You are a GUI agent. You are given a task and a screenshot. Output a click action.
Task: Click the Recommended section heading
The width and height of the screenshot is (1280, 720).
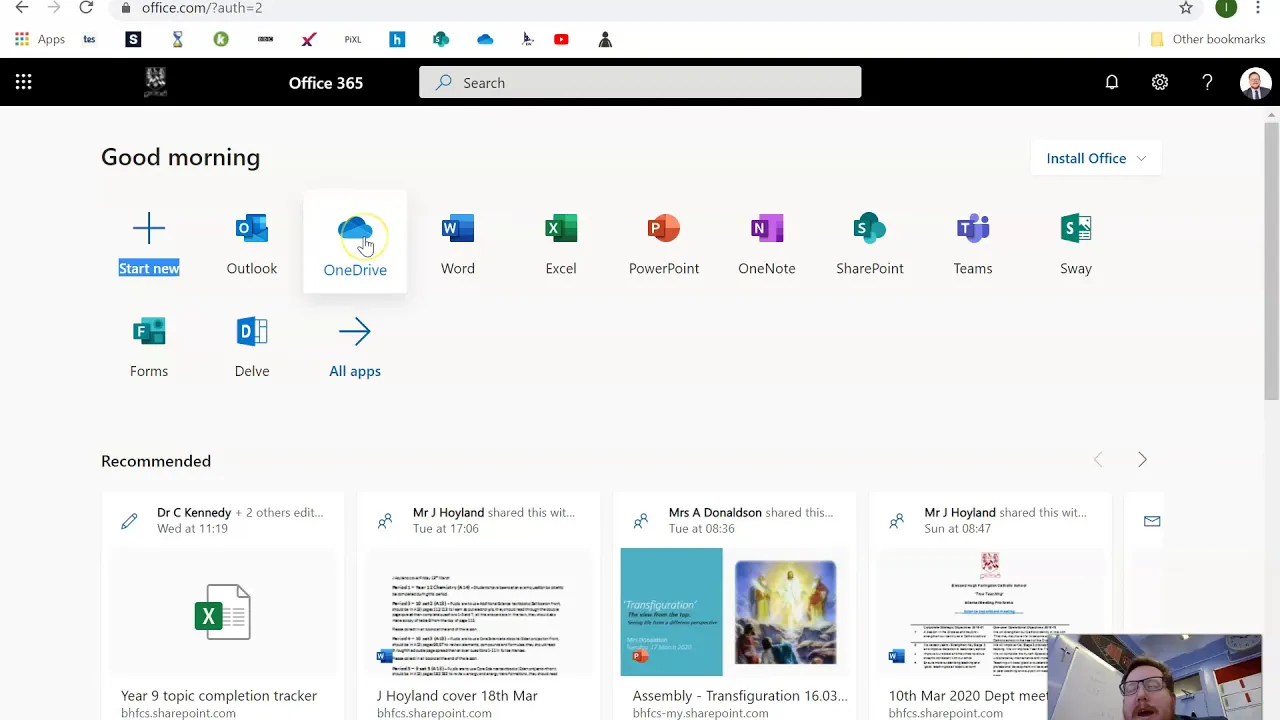(x=156, y=461)
